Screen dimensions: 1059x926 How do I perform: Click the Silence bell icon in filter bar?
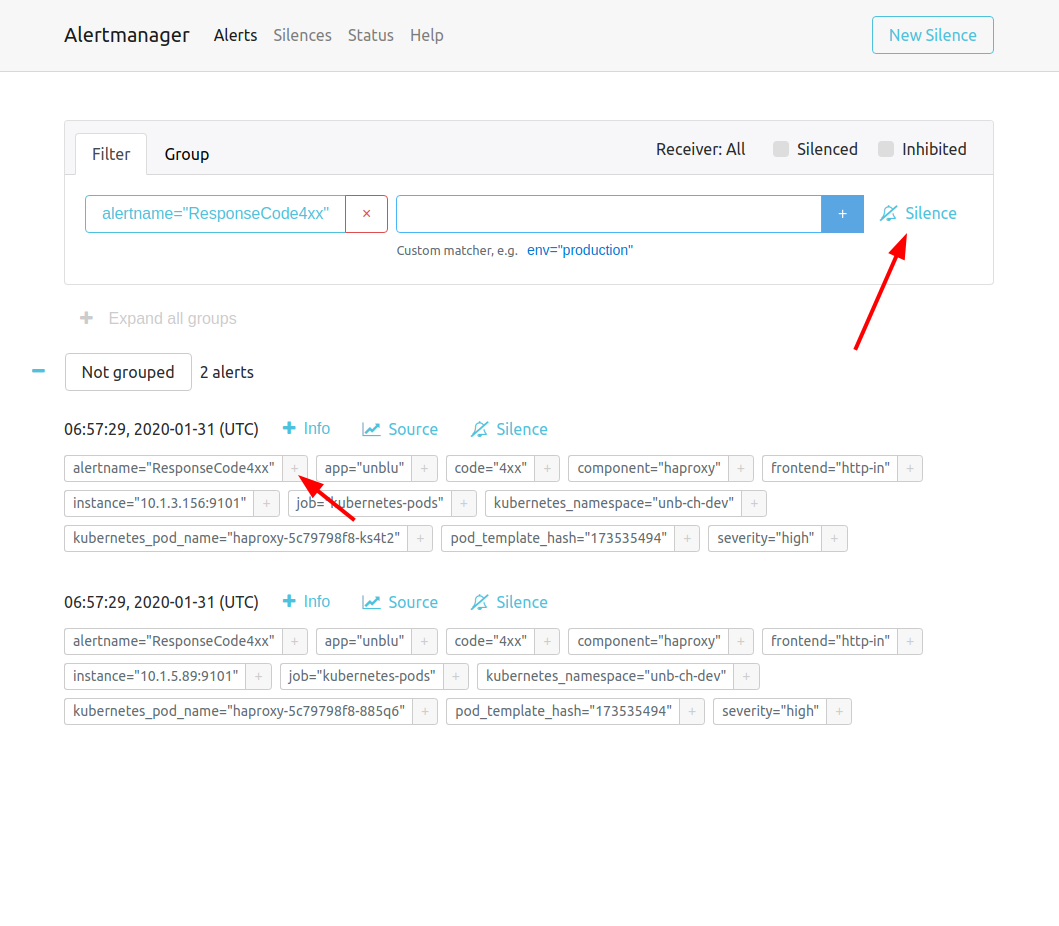(x=918, y=213)
